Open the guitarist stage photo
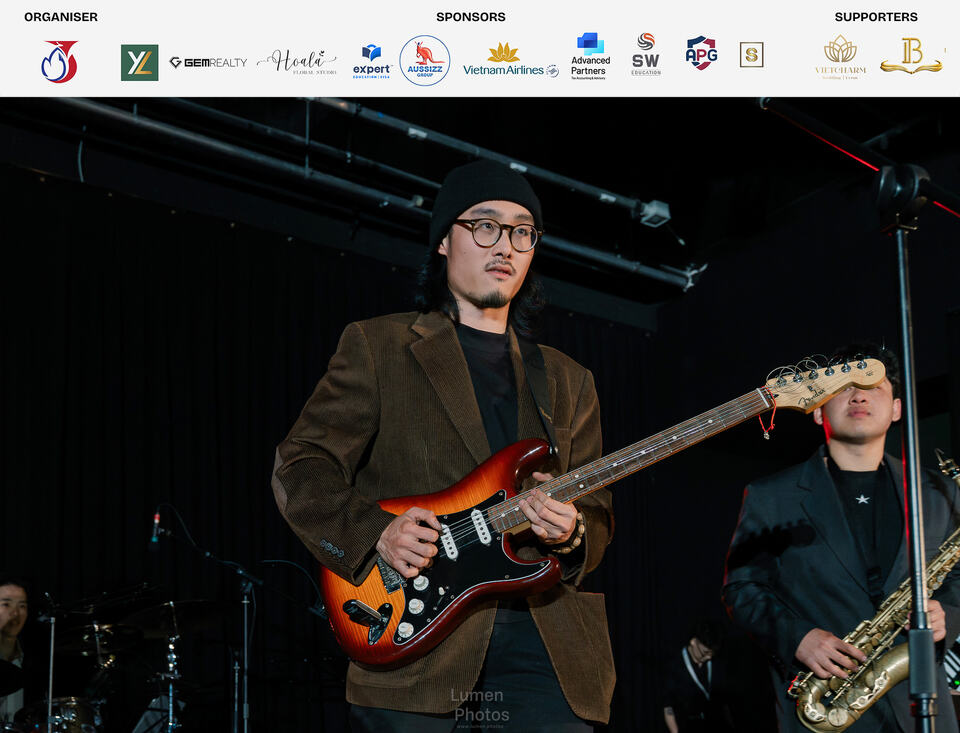Image resolution: width=960 pixels, height=733 pixels. (480, 415)
